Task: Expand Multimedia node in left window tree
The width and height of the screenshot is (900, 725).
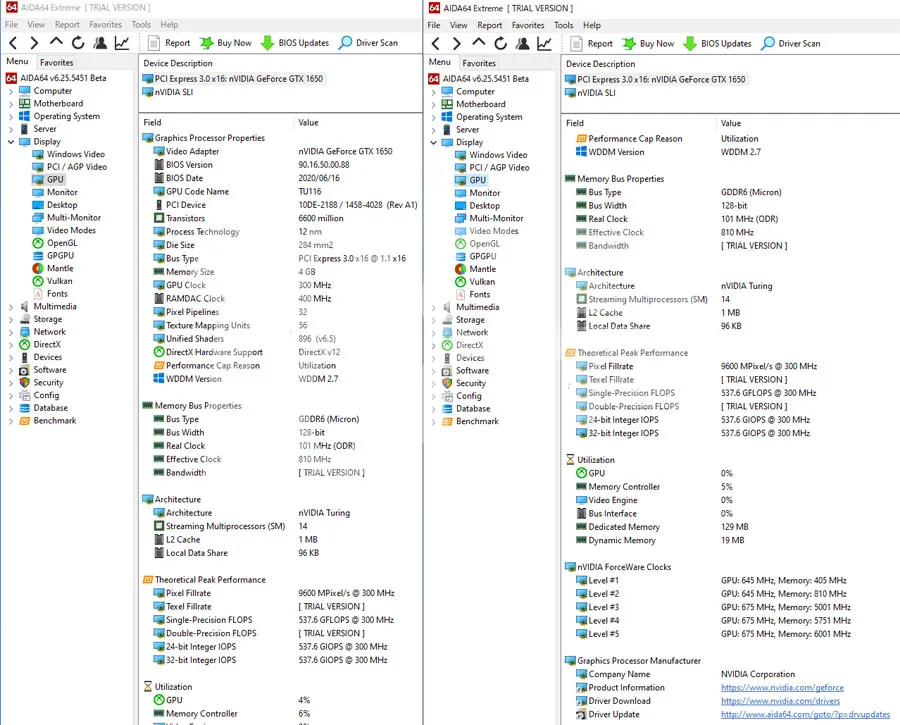Action: tap(11, 307)
